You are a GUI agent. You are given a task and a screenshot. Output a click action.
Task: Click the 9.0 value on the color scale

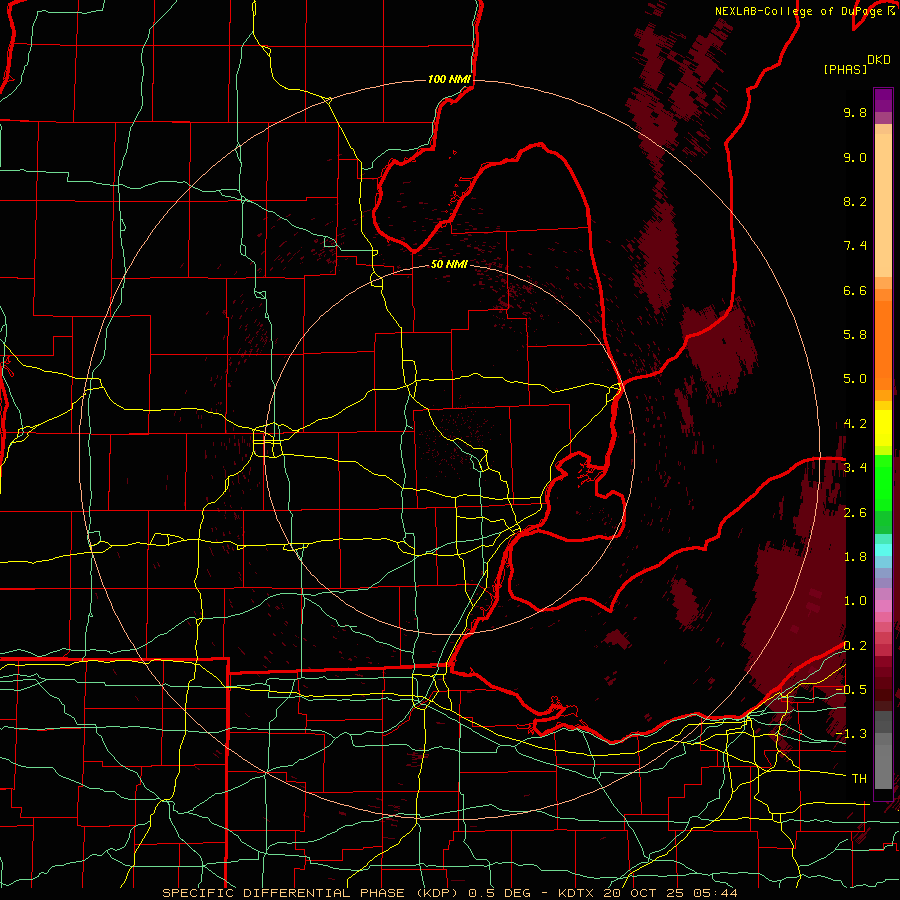click(x=855, y=157)
